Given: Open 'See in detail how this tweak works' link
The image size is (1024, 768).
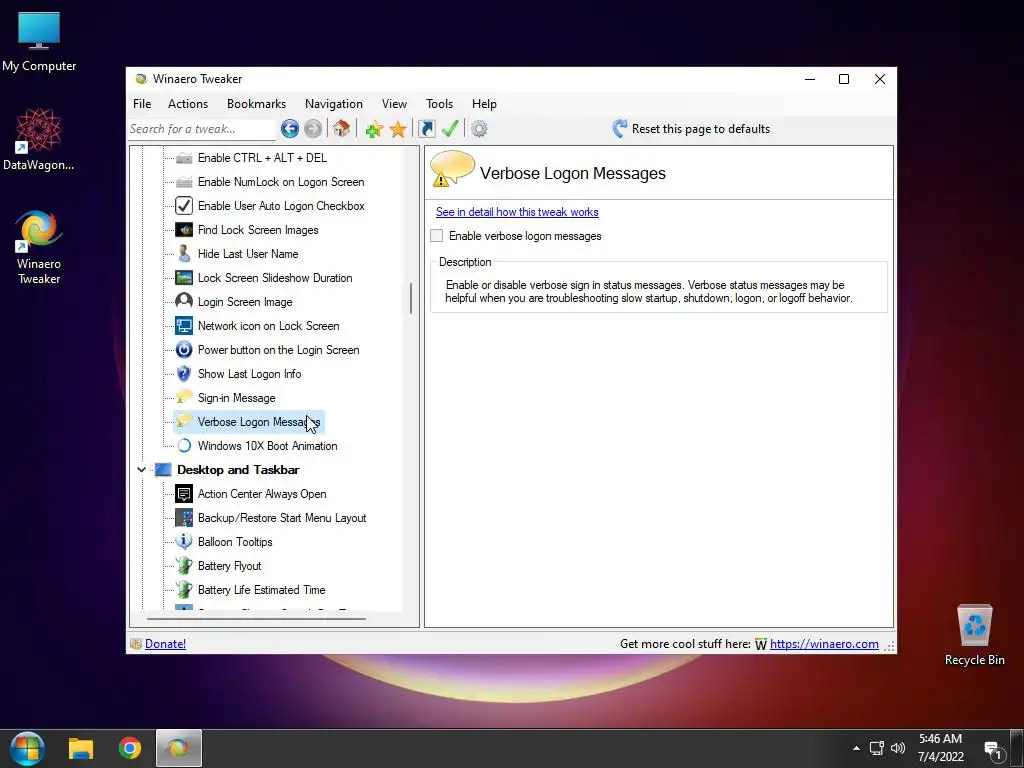Looking at the screenshot, I should 517,212.
